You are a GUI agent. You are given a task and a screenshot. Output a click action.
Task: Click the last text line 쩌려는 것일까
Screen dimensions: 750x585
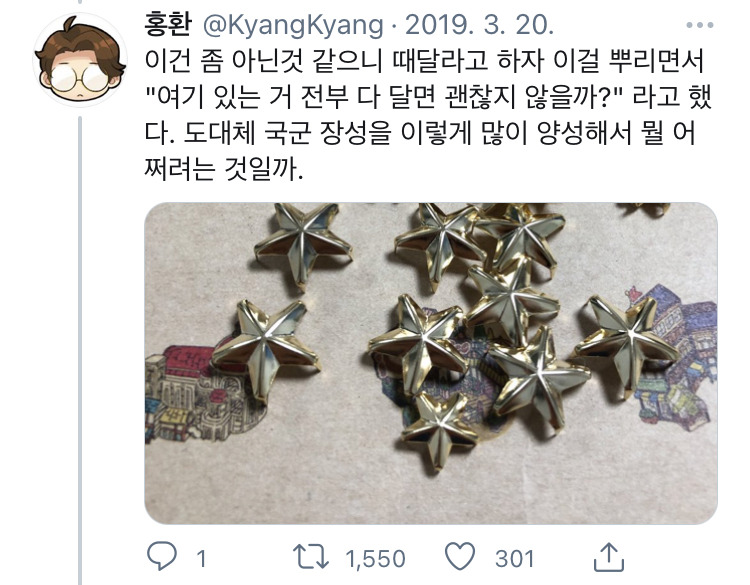coord(224,169)
